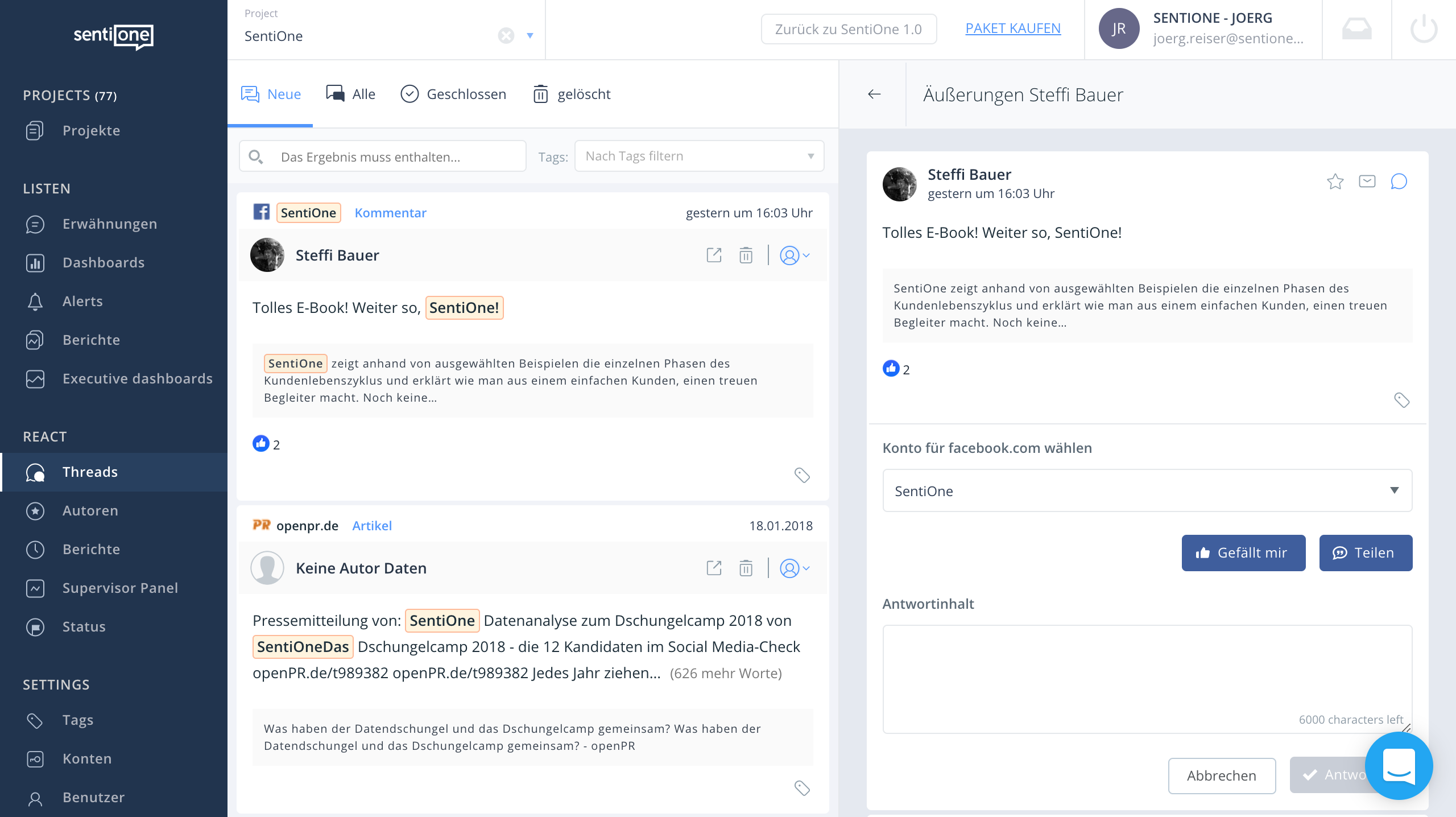Click the speech bubble icon in detail panel
This screenshot has height=817, width=1456.
[1399, 181]
